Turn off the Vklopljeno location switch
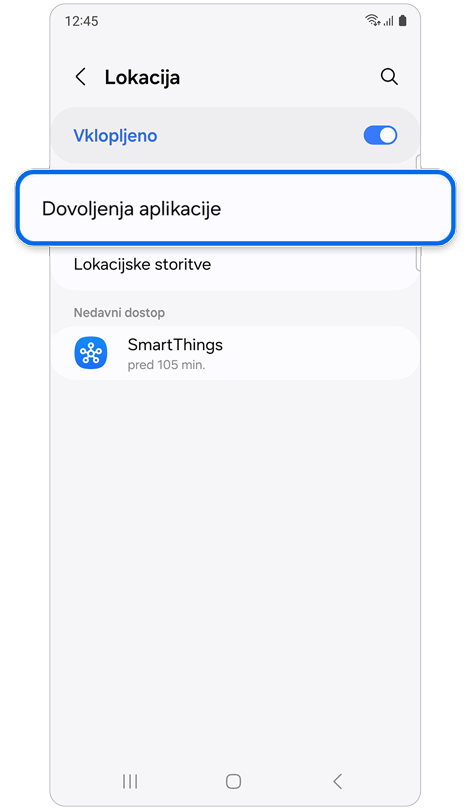 point(380,135)
